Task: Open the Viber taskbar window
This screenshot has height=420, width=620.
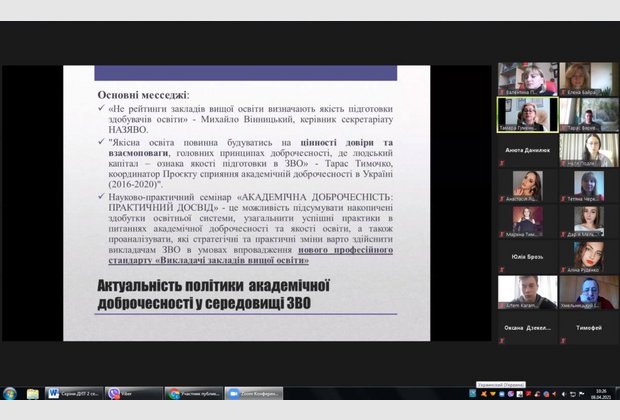Action: tap(133, 393)
